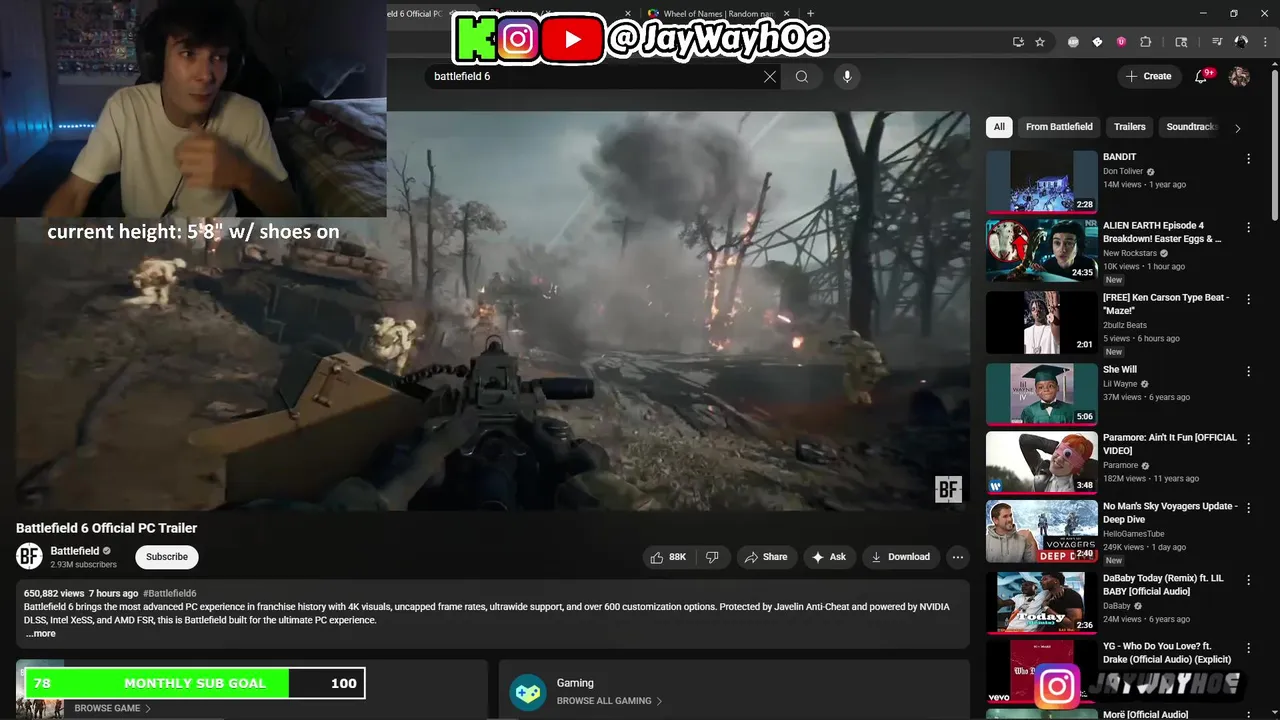Open options for YG Who Do You Love
This screenshot has width=1280, height=720.
(1248, 648)
